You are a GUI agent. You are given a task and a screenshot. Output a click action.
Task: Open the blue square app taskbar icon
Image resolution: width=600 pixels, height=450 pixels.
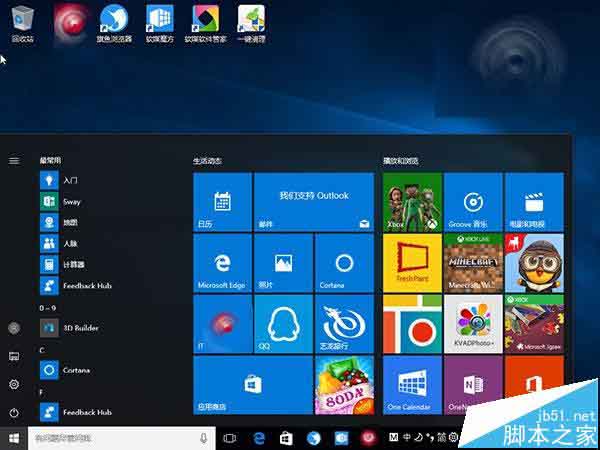coord(341,438)
